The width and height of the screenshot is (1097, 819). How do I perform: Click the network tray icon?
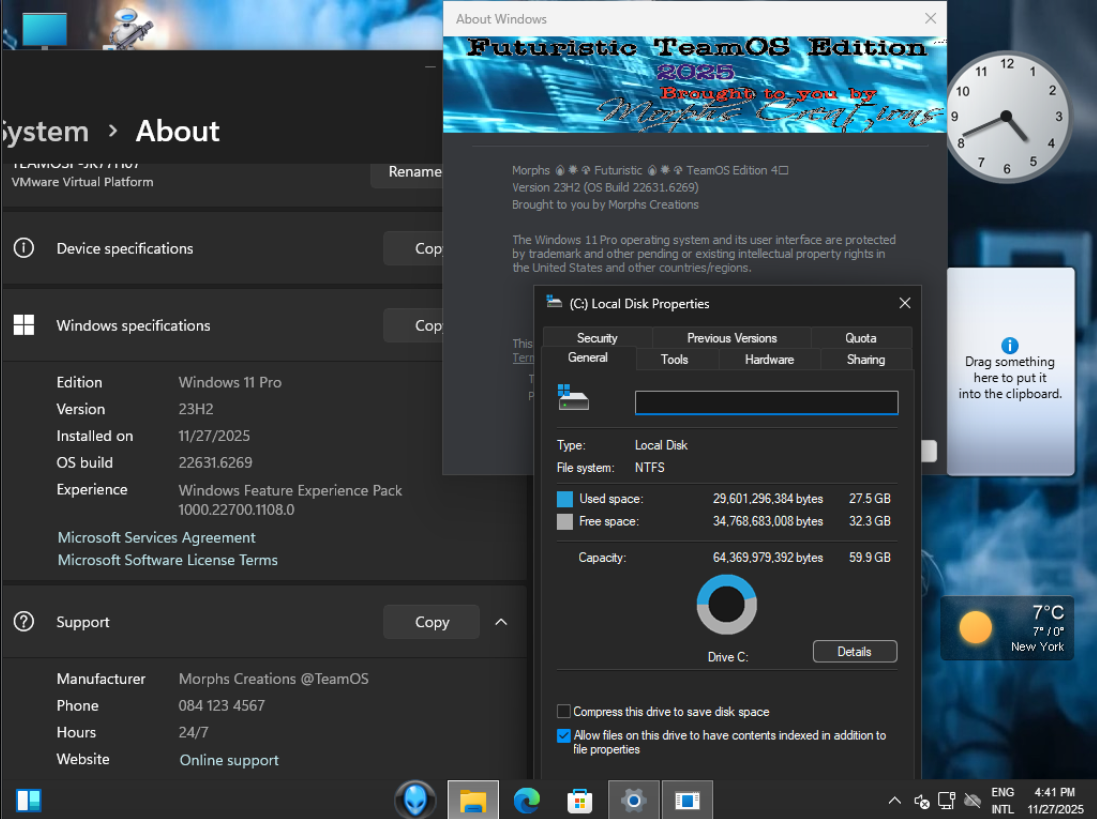click(947, 800)
